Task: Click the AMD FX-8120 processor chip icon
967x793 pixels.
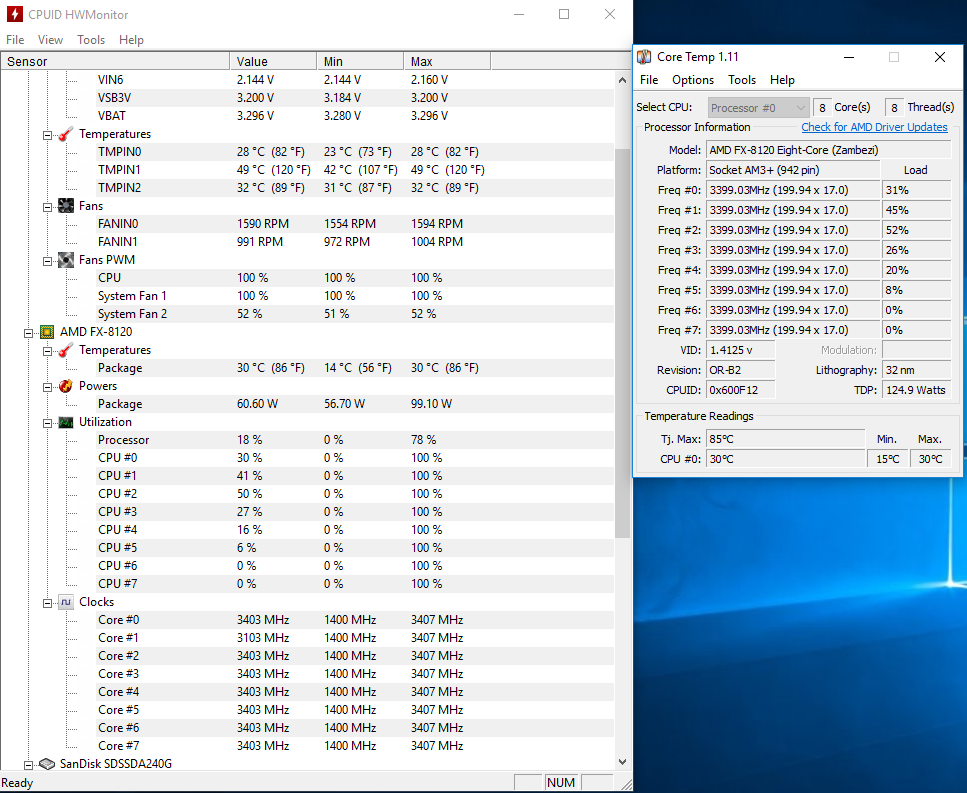Action: coord(47,332)
